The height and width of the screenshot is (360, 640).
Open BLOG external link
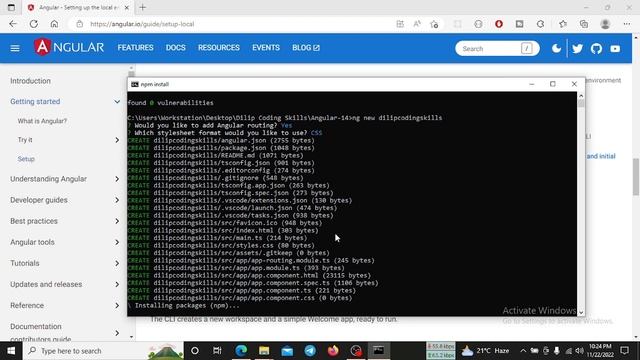(x=306, y=48)
